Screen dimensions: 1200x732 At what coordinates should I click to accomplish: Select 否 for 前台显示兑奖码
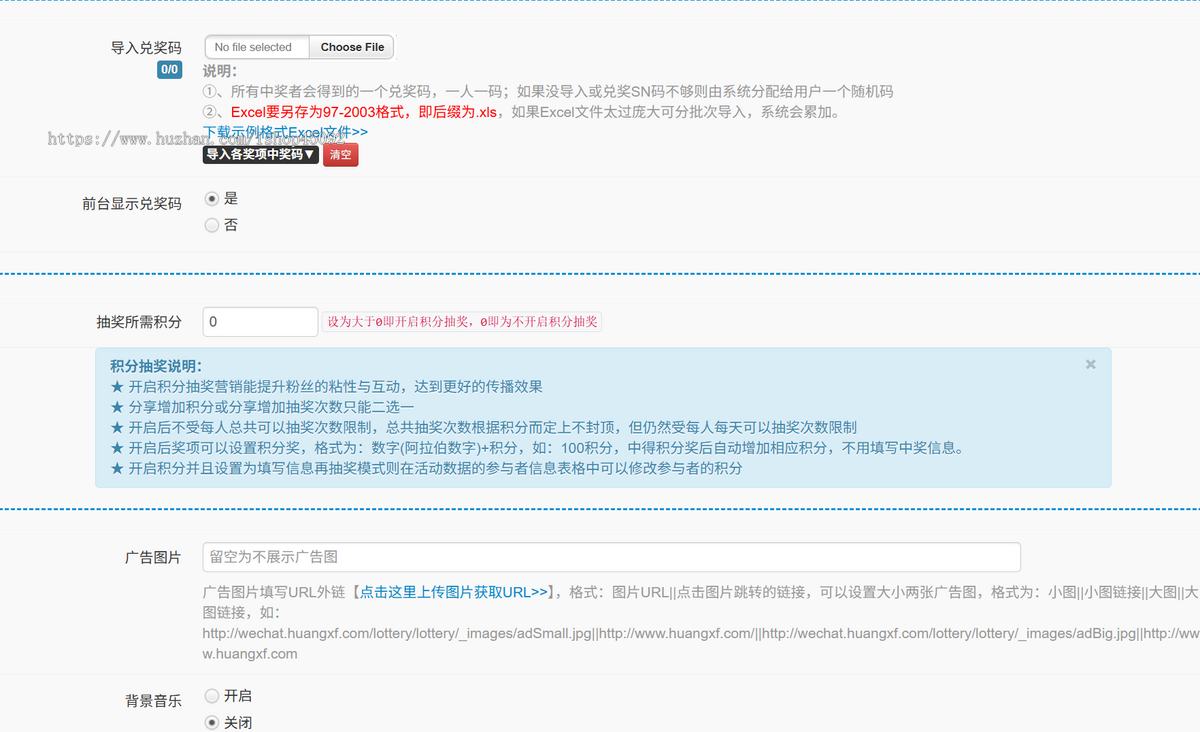(211, 225)
